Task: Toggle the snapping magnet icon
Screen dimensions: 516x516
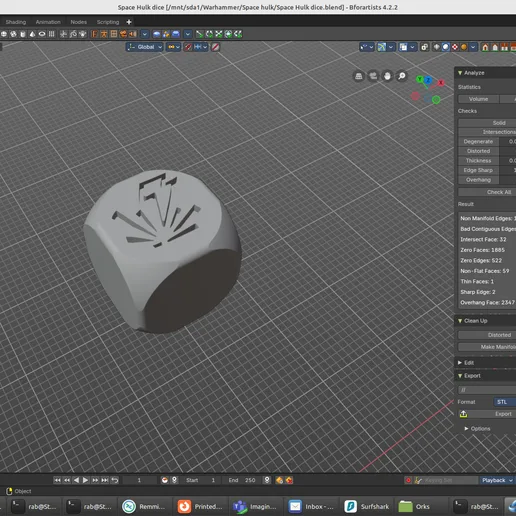Action: click(x=188, y=47)
